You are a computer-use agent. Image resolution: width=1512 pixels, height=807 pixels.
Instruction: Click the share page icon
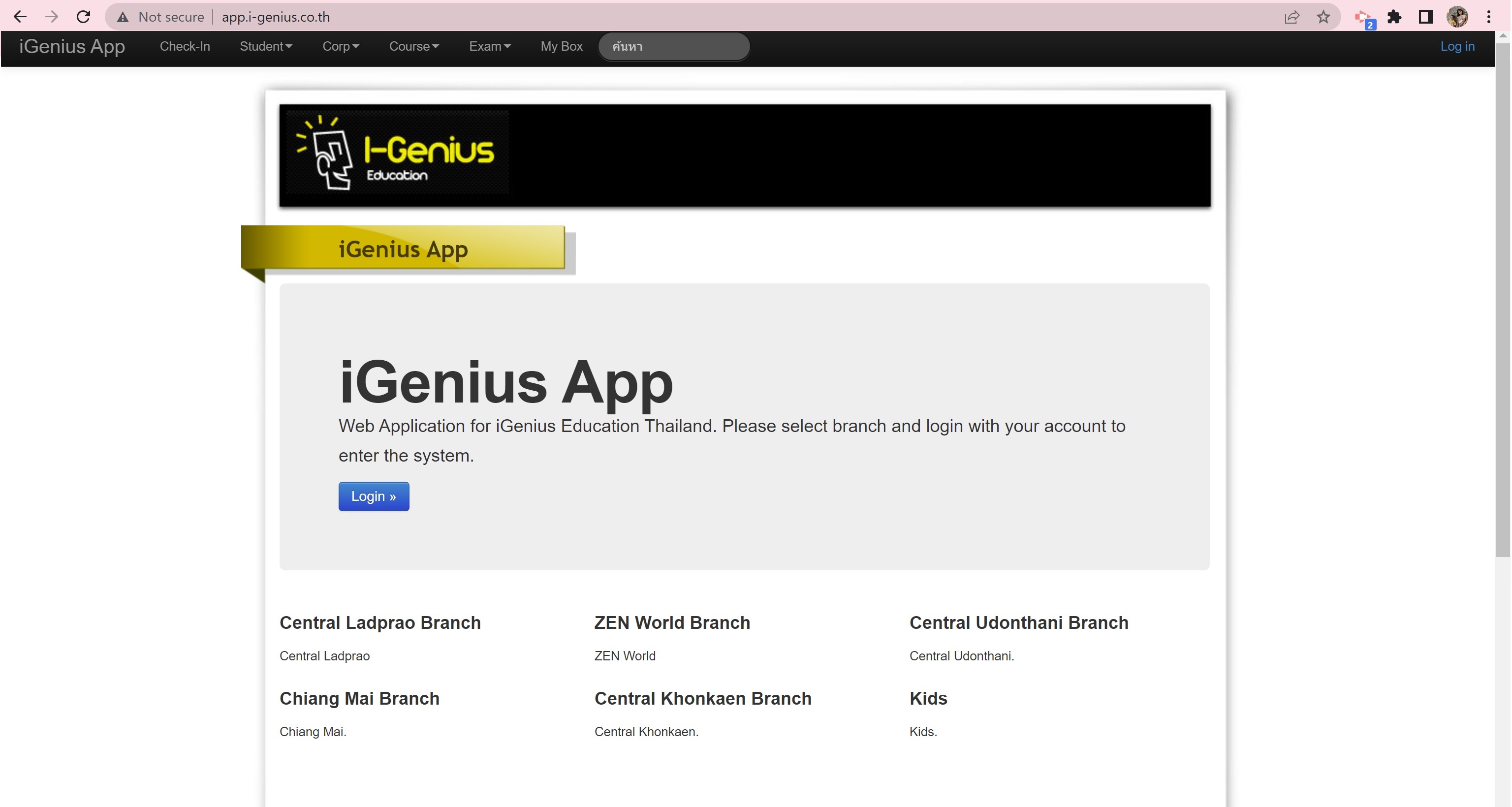coord(1291,17)
